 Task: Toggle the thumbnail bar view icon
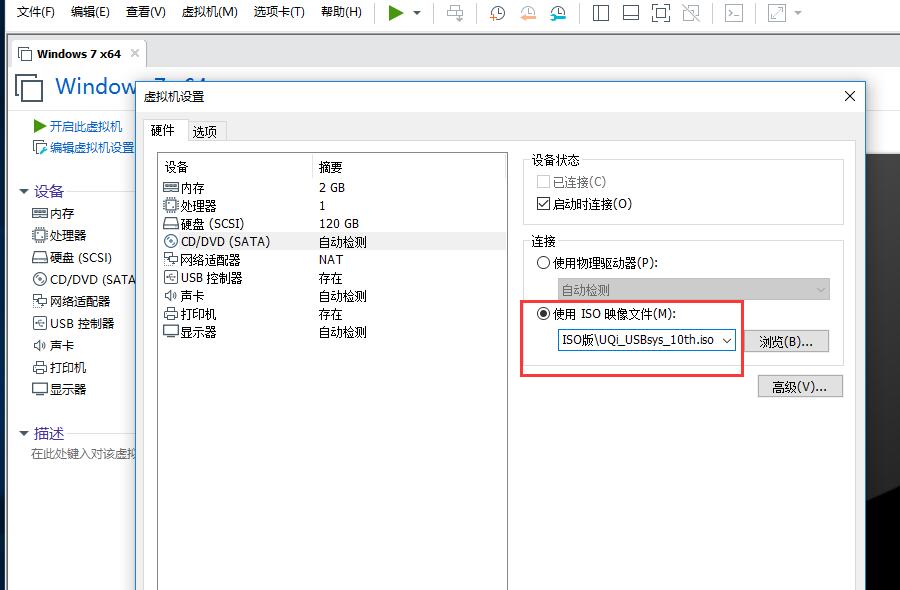pyautogui.click(x=631, y=13)
